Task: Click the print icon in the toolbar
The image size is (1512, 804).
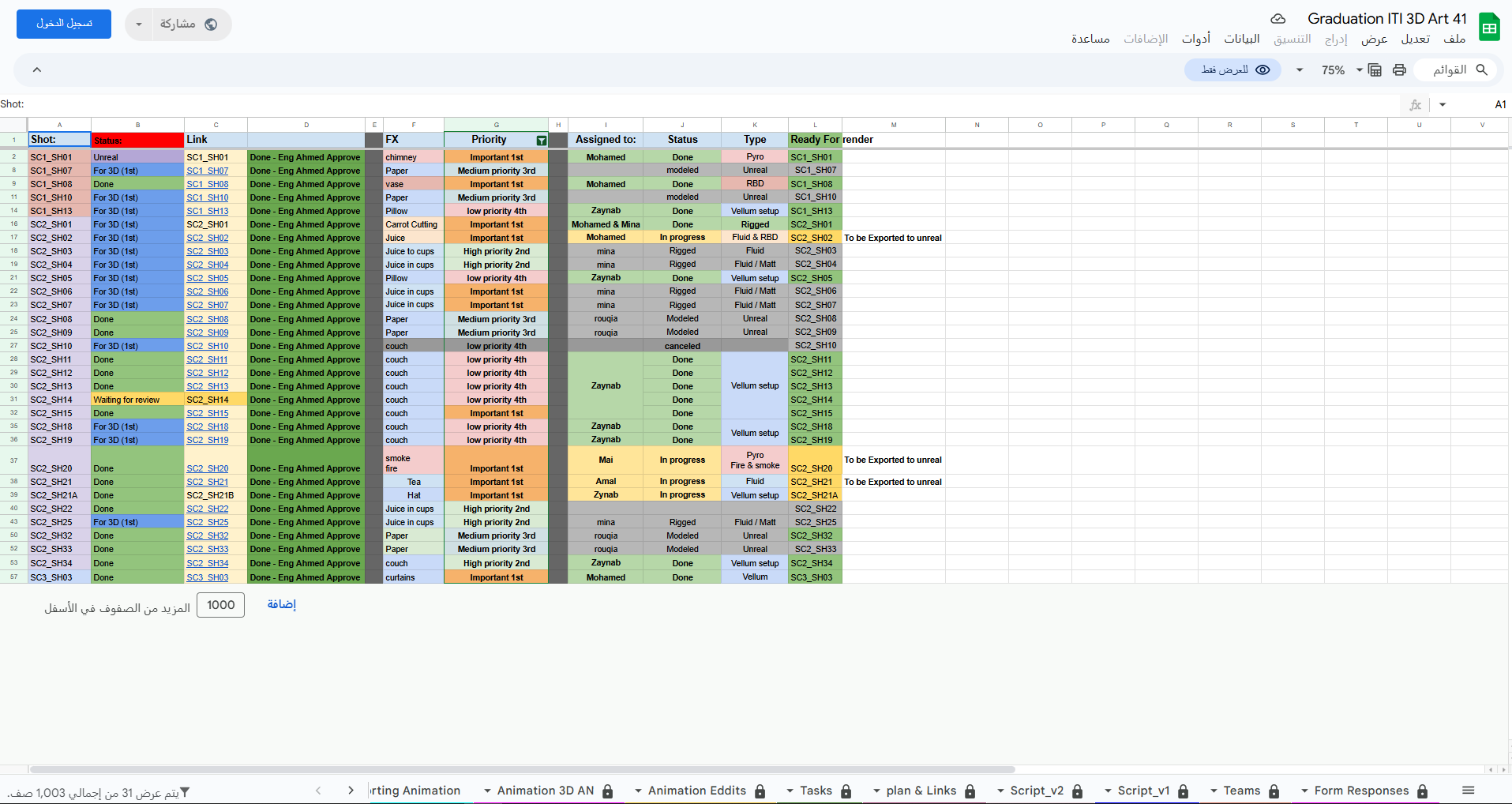Action: [x=1399, y=70]
